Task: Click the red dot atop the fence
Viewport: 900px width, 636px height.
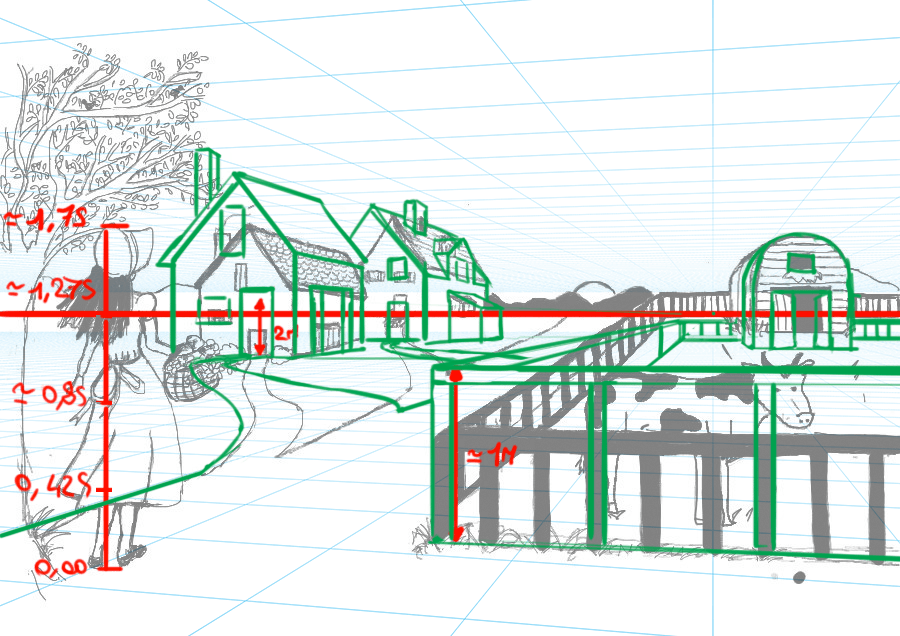Action: (455, 376)
